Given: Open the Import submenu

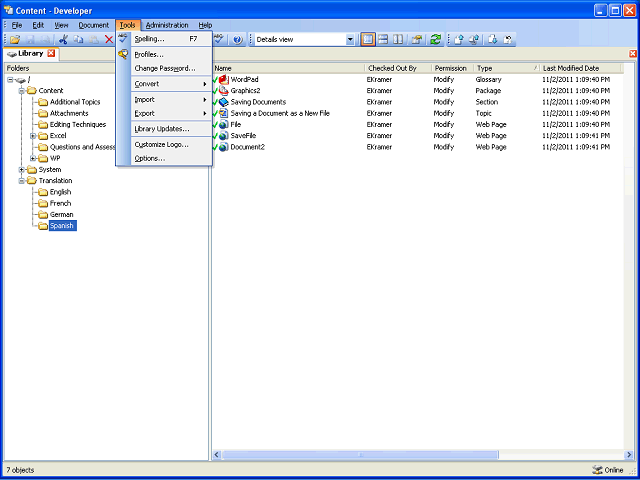Looking at the screenshot, I should tap(164, 100).
